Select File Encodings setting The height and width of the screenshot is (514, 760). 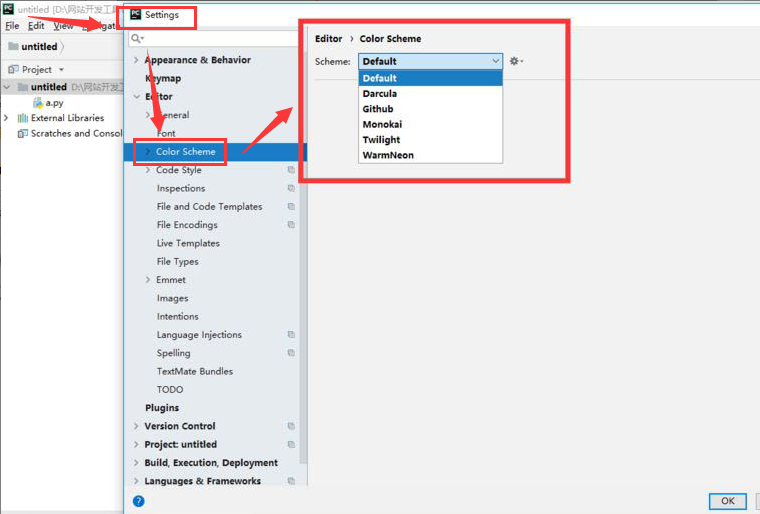tap(187, 225)
